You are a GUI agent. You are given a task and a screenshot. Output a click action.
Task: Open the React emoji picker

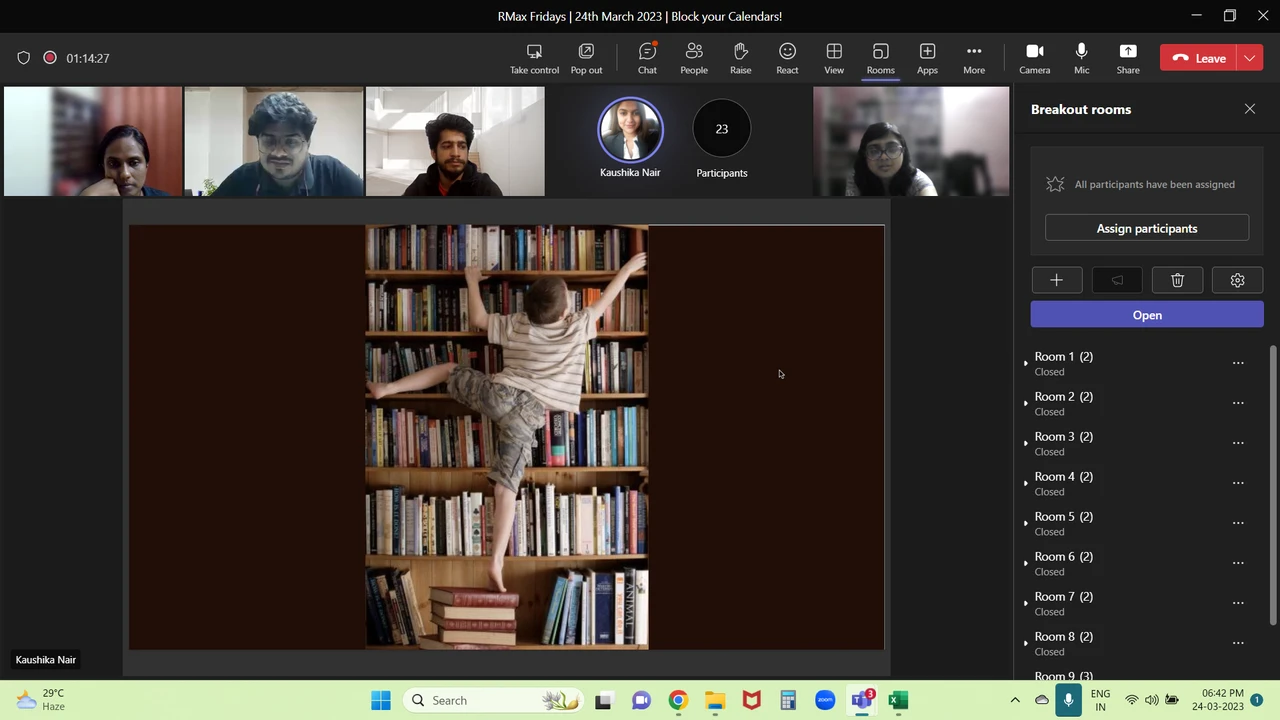(x=787, y=58)
